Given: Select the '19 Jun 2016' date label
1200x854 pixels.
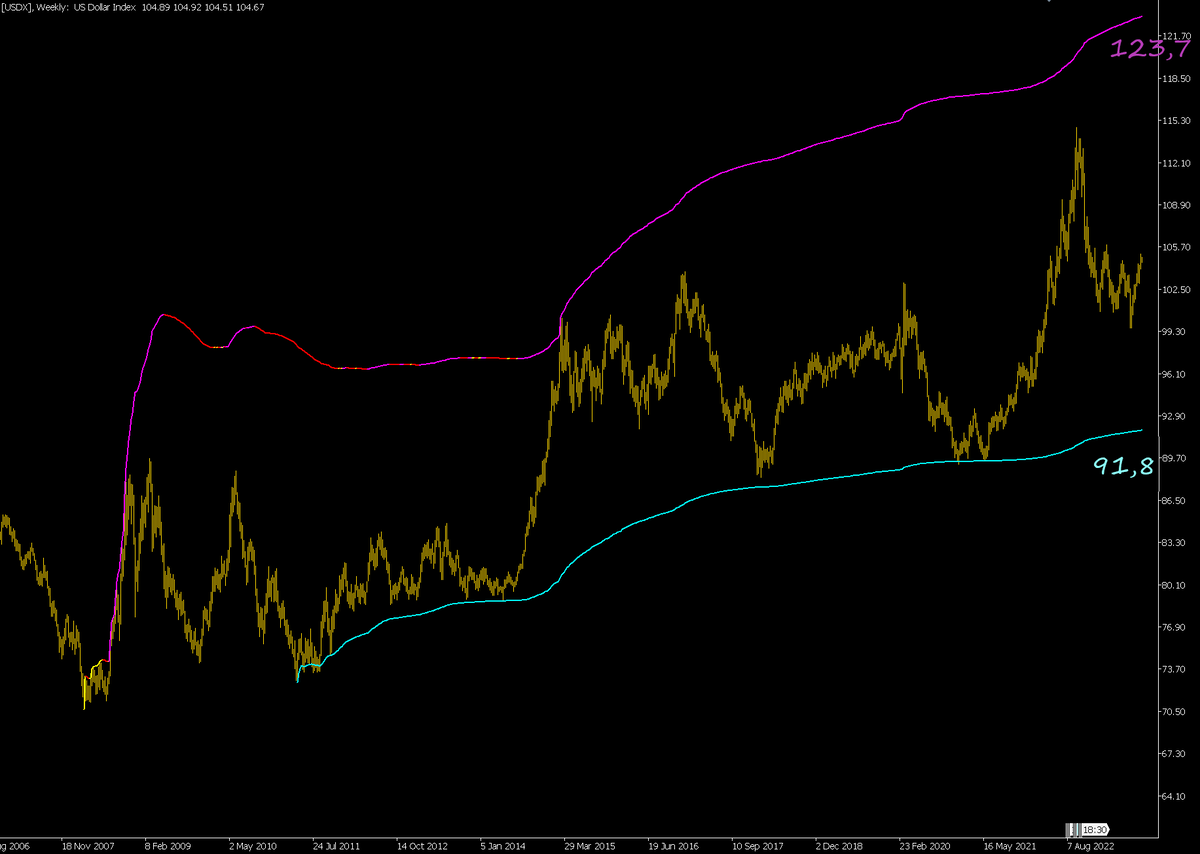Looking at the screenshot, I should point(675,846).
